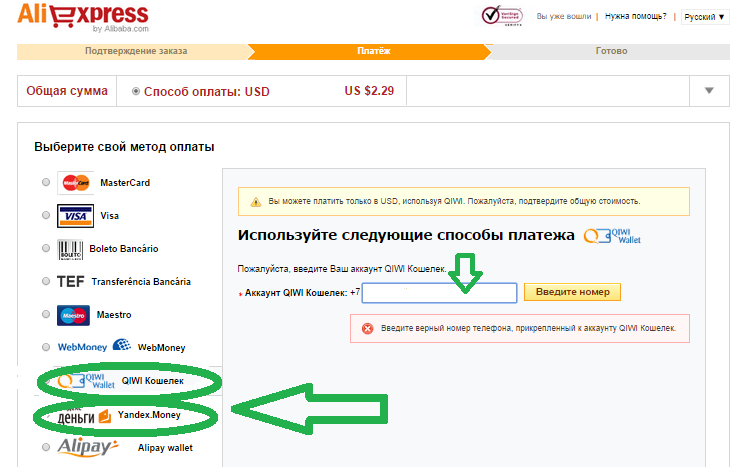The image size is (737, 467).
Task: Click the Готово step tab
Action: [x=611, y=51]
